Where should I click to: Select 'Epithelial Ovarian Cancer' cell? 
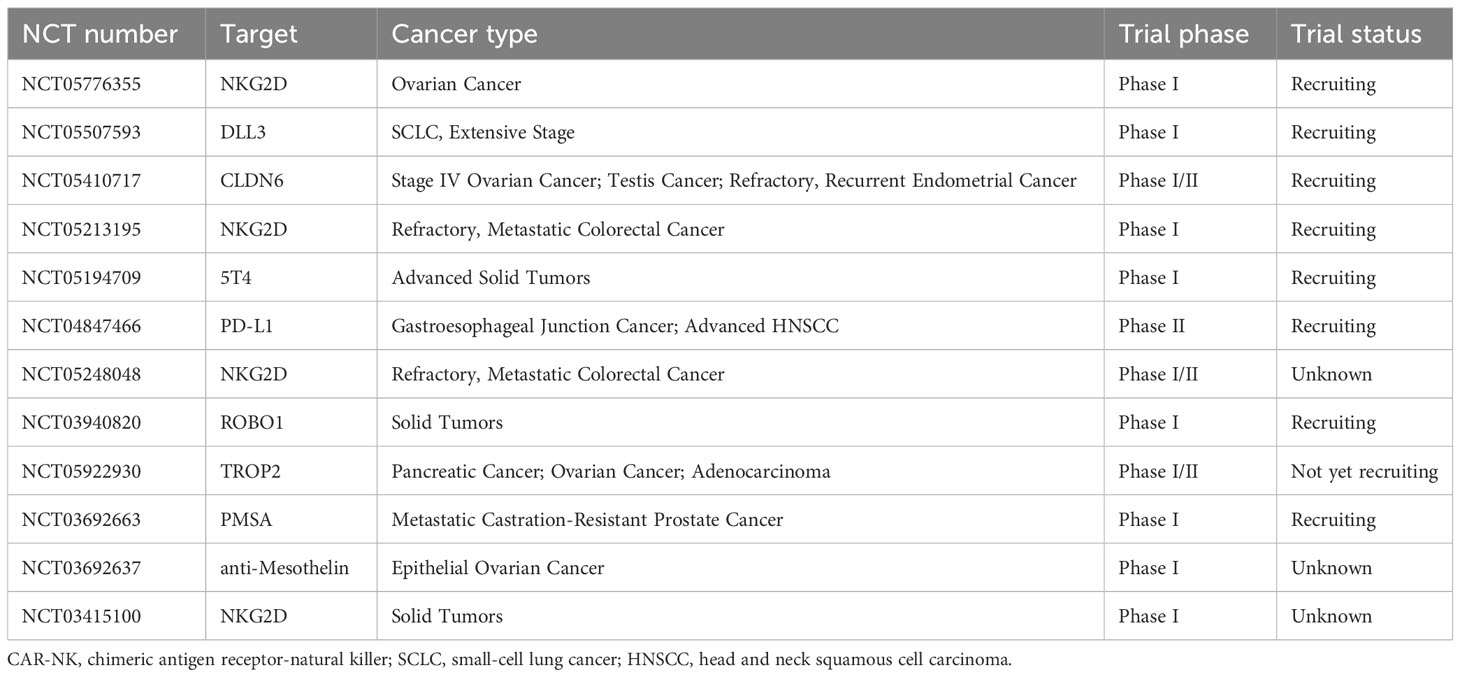click(x=497, y=568)
